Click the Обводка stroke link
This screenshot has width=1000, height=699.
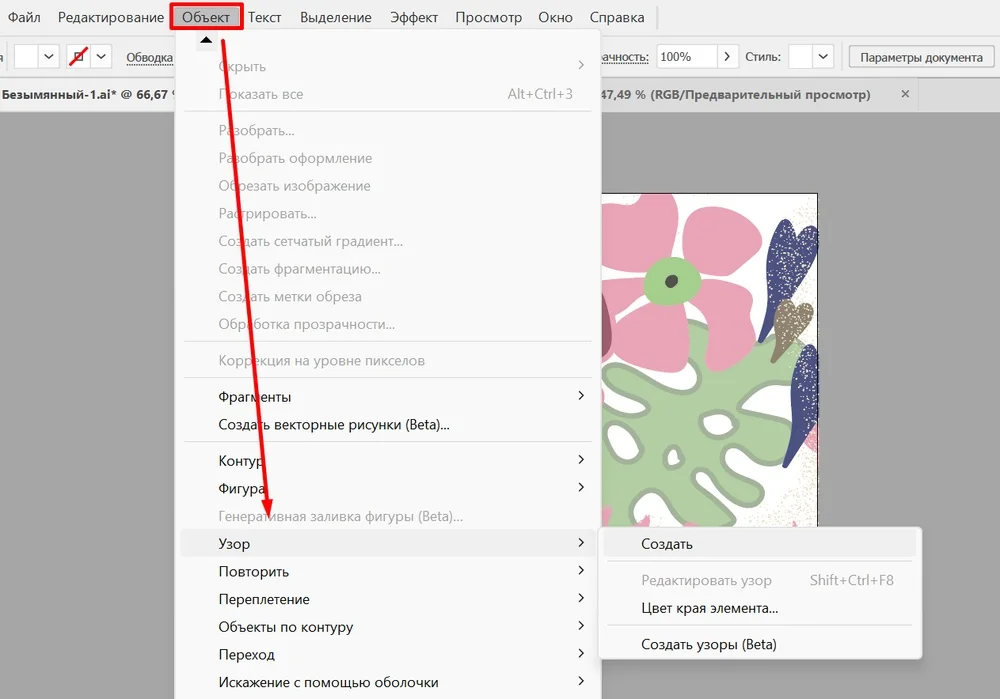coord(149,57)
